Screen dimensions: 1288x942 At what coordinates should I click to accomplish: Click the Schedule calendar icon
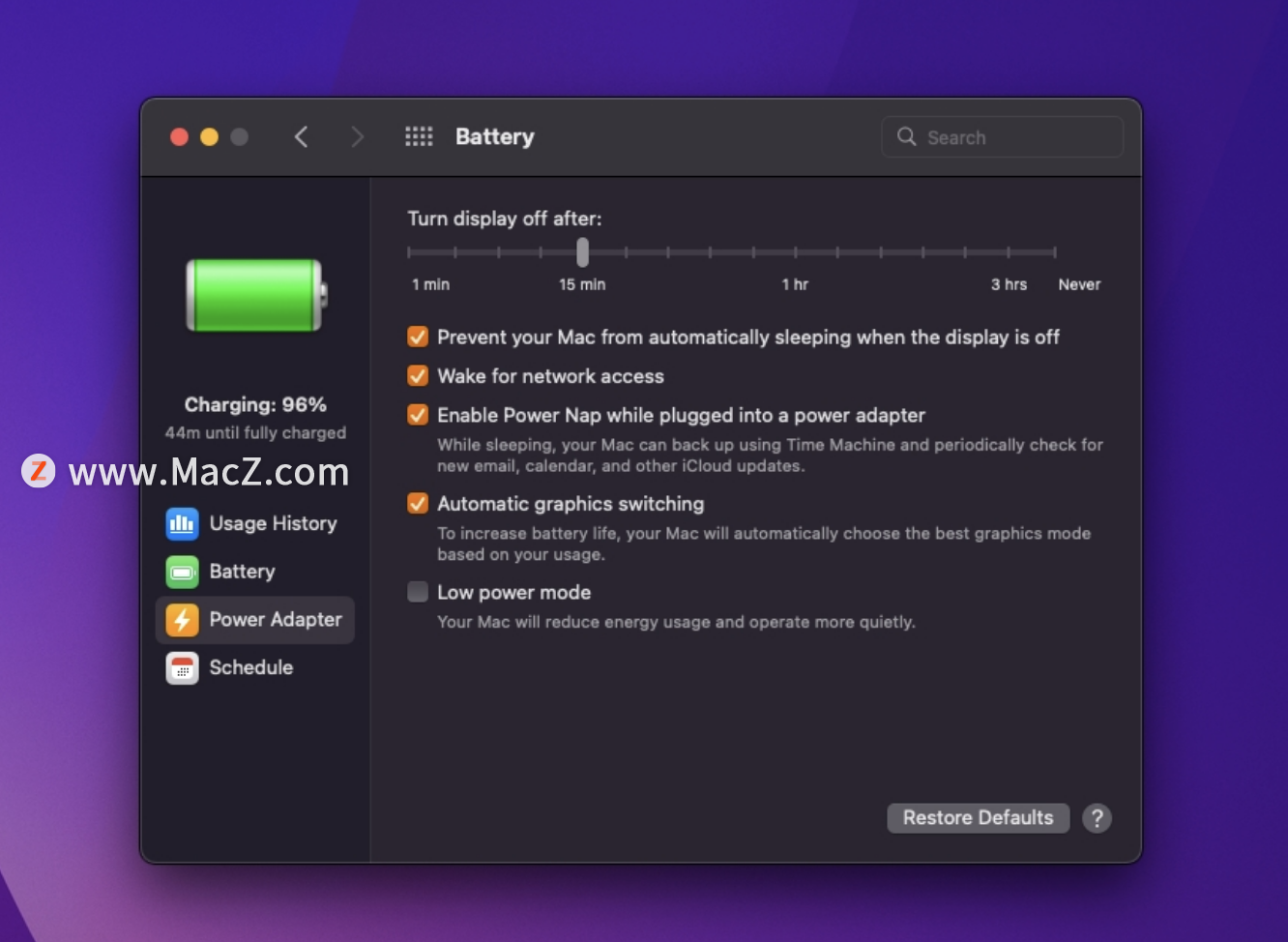pos(182,667)
